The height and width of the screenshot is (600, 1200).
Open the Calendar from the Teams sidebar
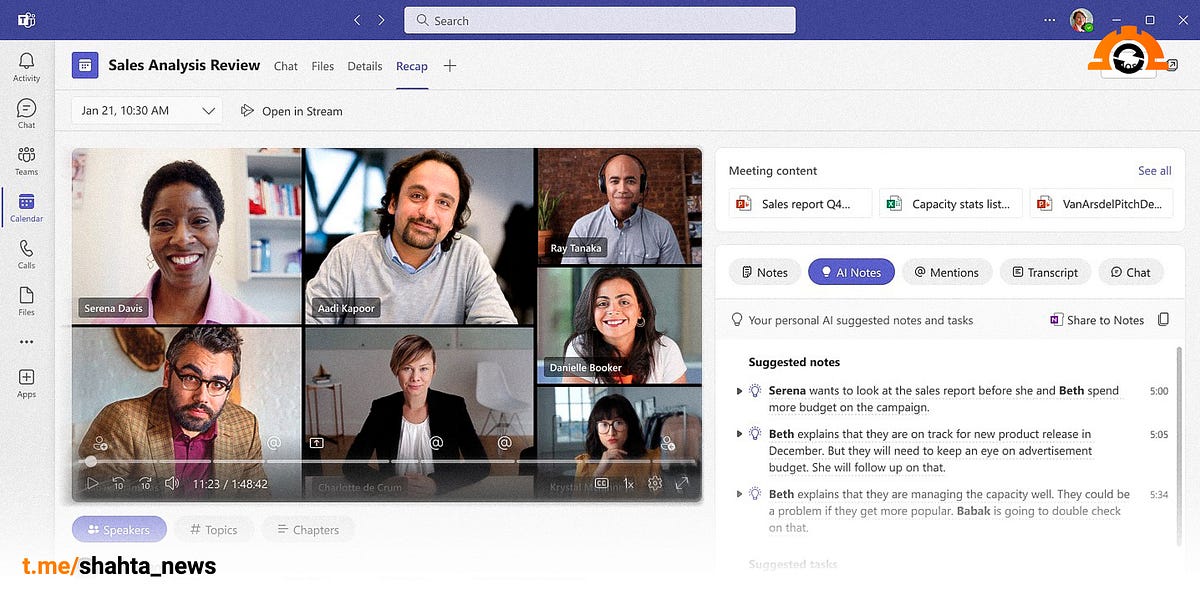[x=26, y=207]
